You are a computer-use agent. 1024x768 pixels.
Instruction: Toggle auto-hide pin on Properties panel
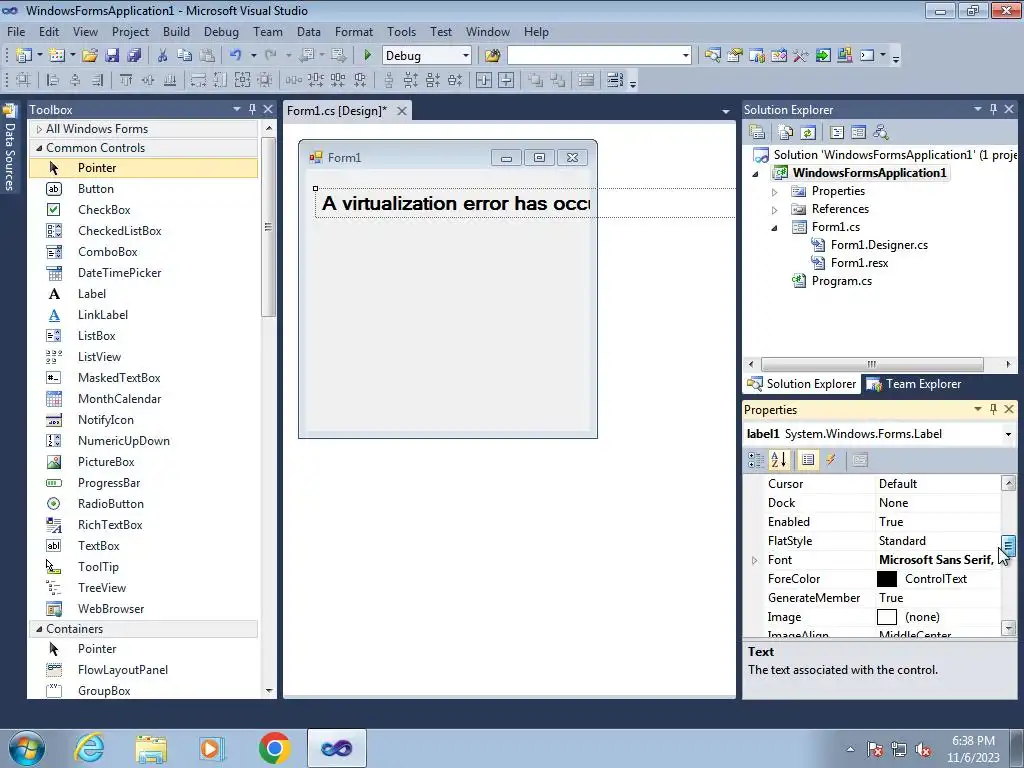993,409
